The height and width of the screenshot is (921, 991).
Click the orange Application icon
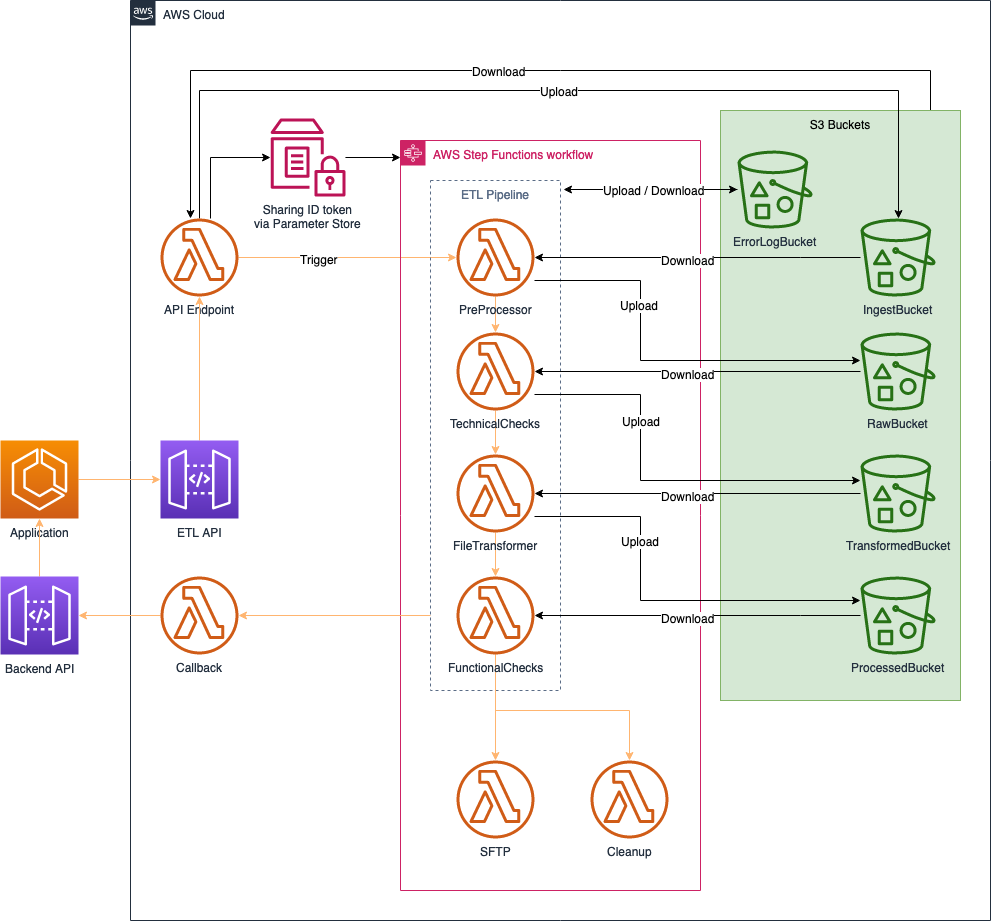click(39, 480)
